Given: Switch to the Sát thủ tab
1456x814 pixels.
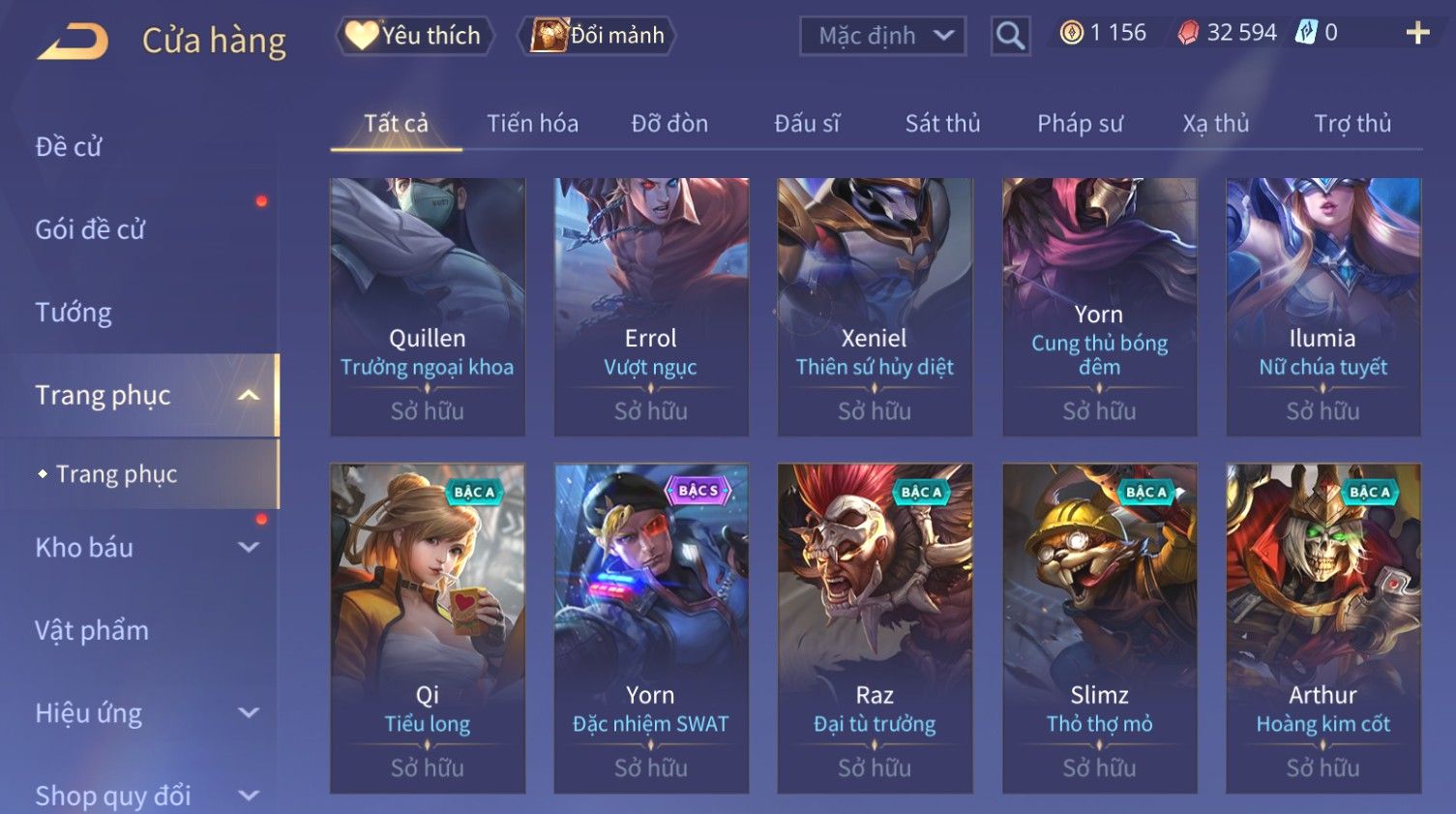Looking at the screenshot, I should point(942,124).
